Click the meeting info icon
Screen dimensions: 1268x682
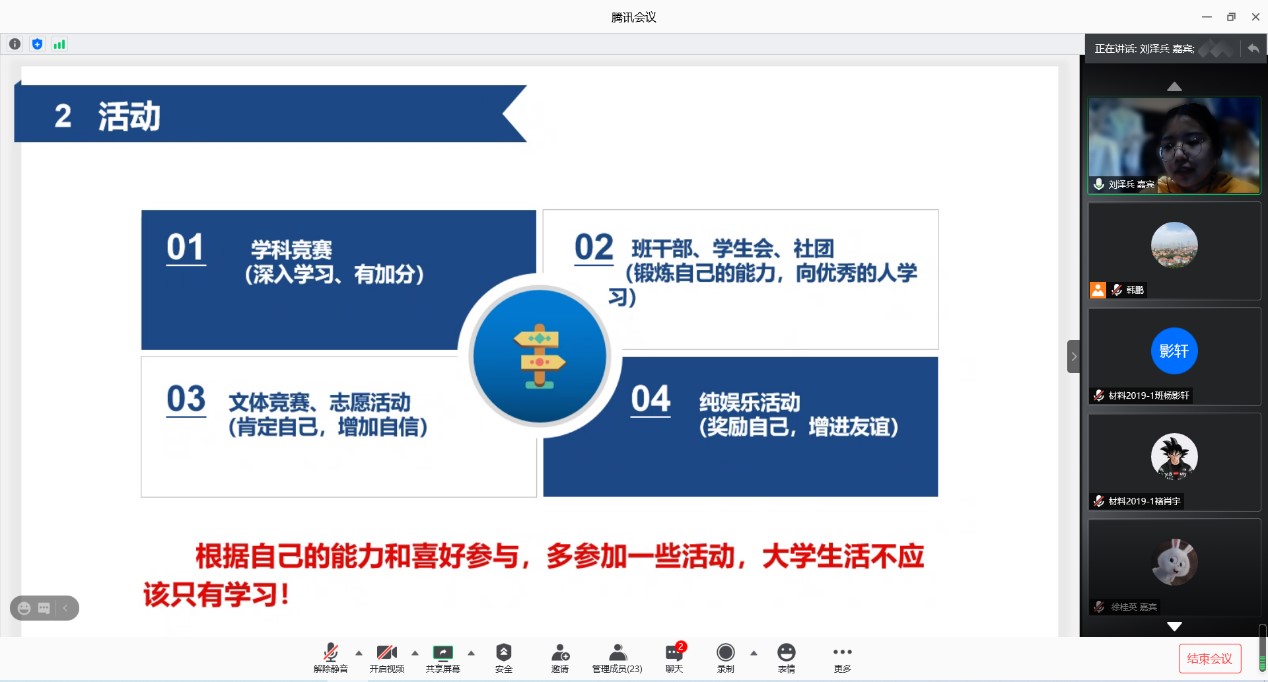point(14,44)
